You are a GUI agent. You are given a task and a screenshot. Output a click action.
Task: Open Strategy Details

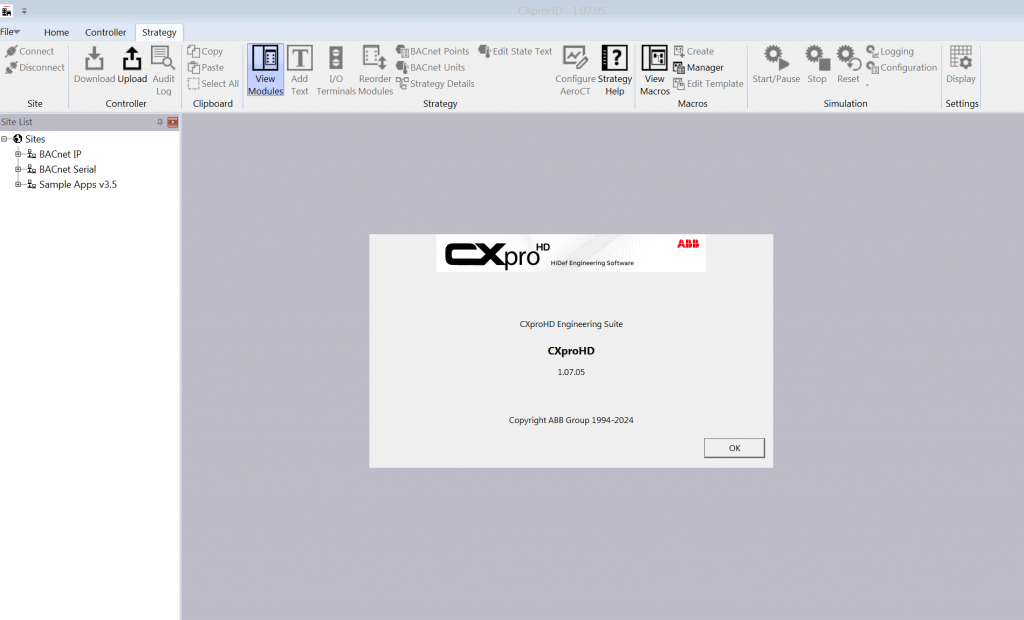(x=435, y=84)
